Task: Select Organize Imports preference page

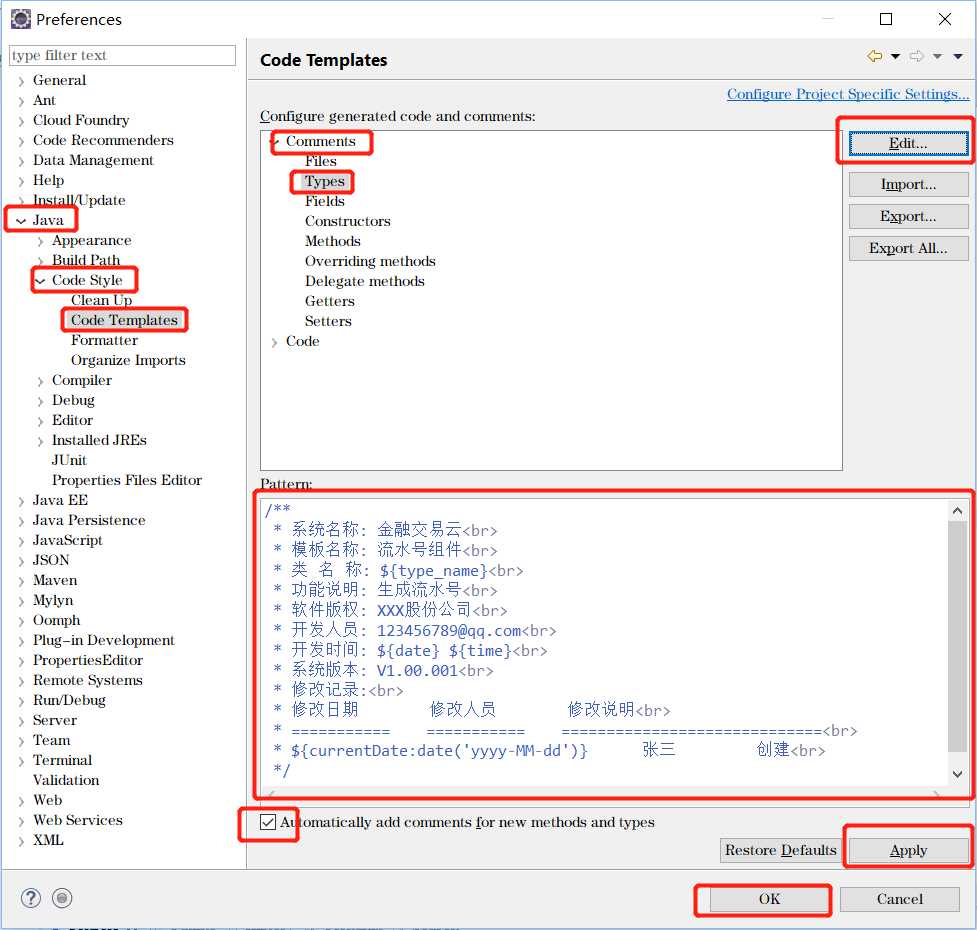Action: 128,360
